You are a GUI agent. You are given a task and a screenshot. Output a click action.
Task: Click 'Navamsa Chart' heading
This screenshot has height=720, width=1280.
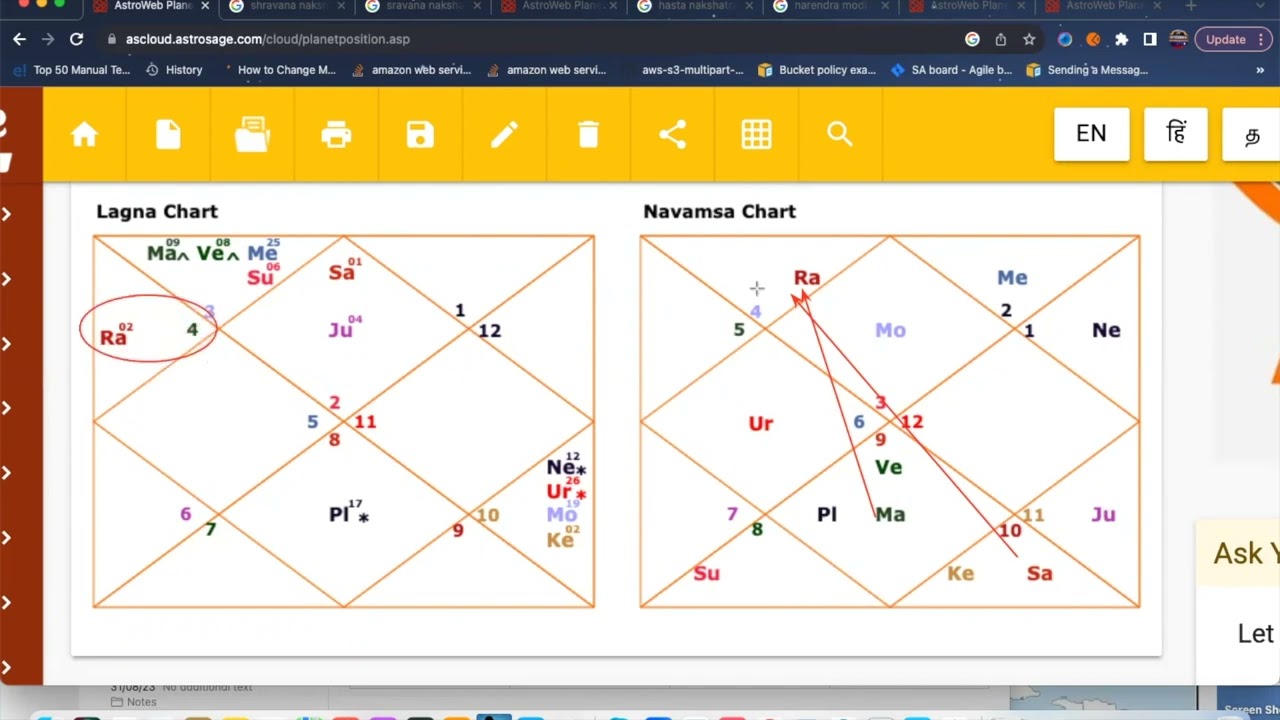(720, 211)
